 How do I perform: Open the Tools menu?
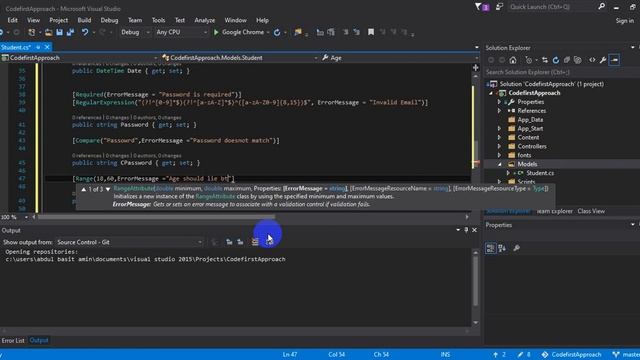click(158, 20)
